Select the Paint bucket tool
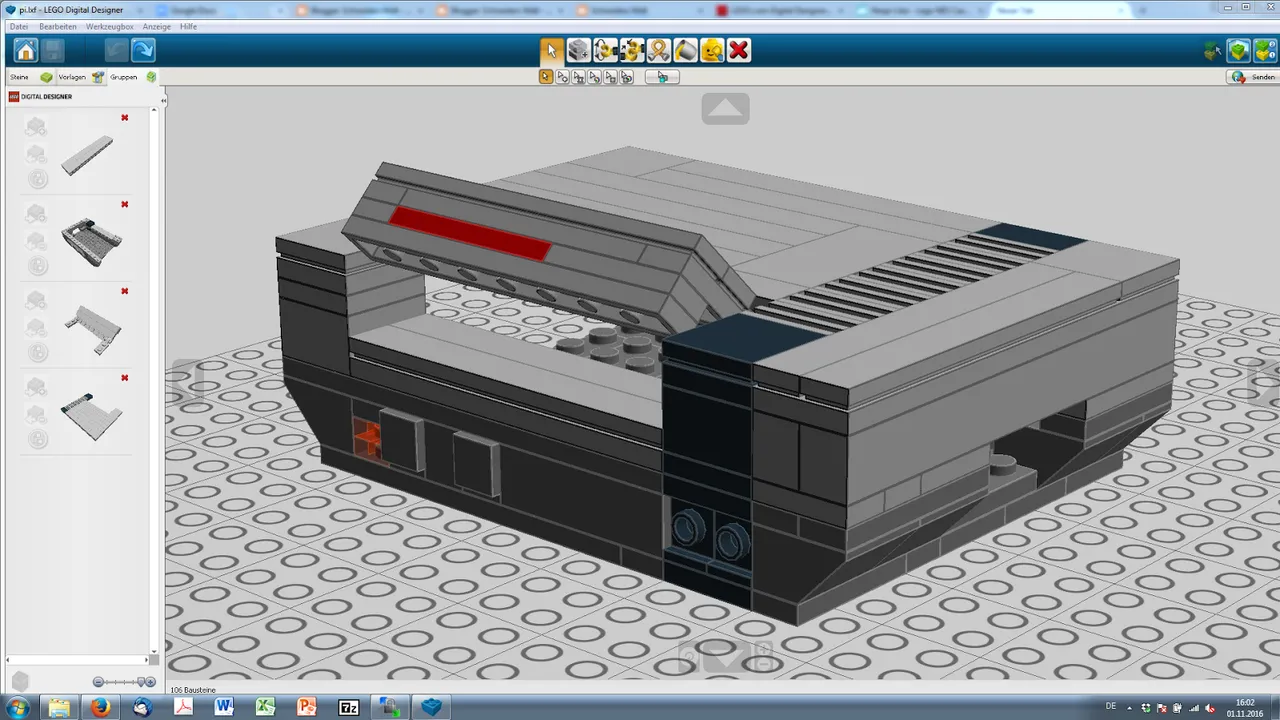 (685, 50)
